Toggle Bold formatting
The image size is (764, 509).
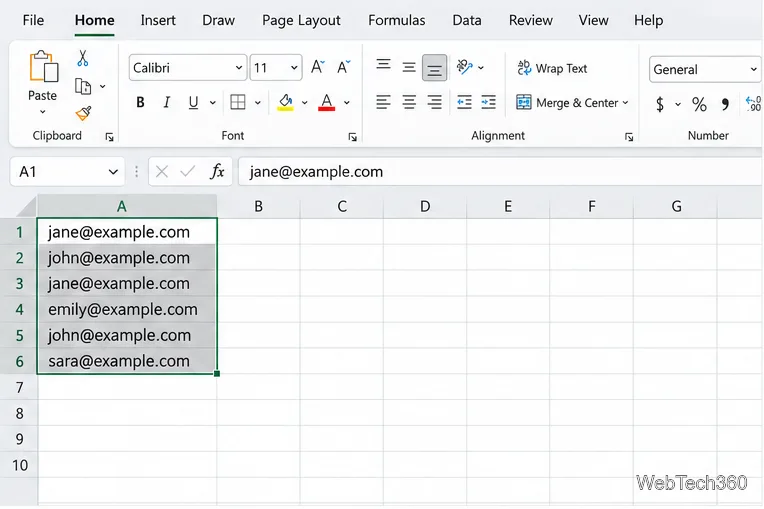(140, 102)
